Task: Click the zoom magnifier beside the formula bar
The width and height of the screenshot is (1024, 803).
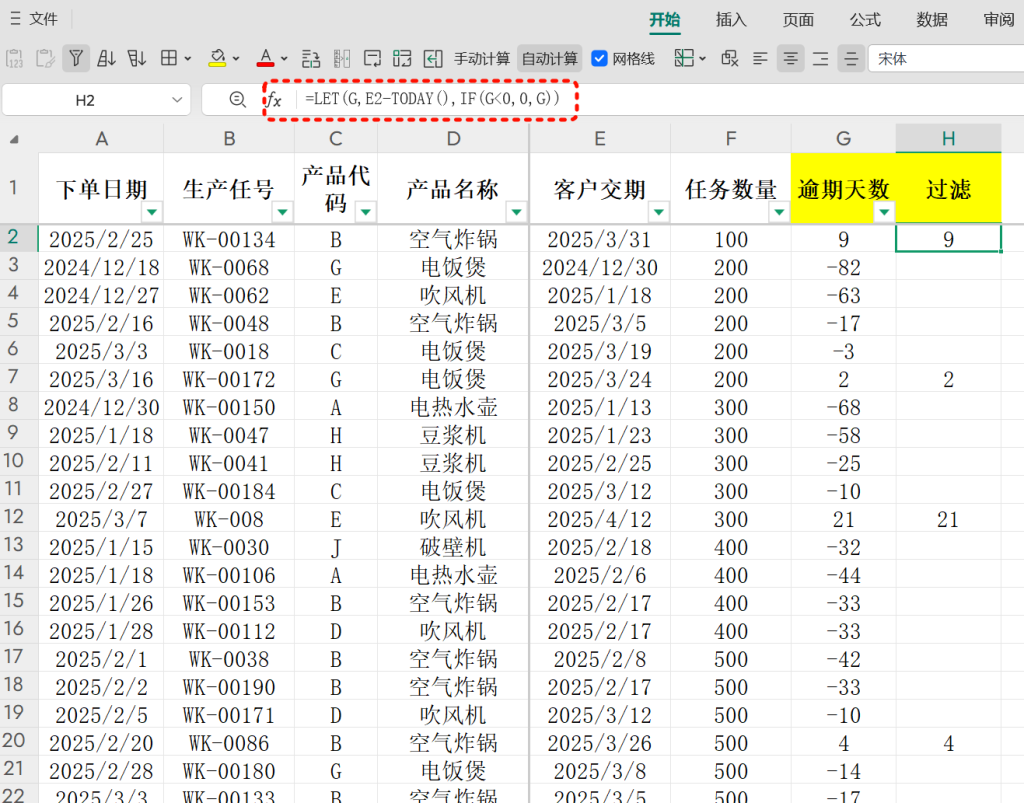Action: coord(237,100)
